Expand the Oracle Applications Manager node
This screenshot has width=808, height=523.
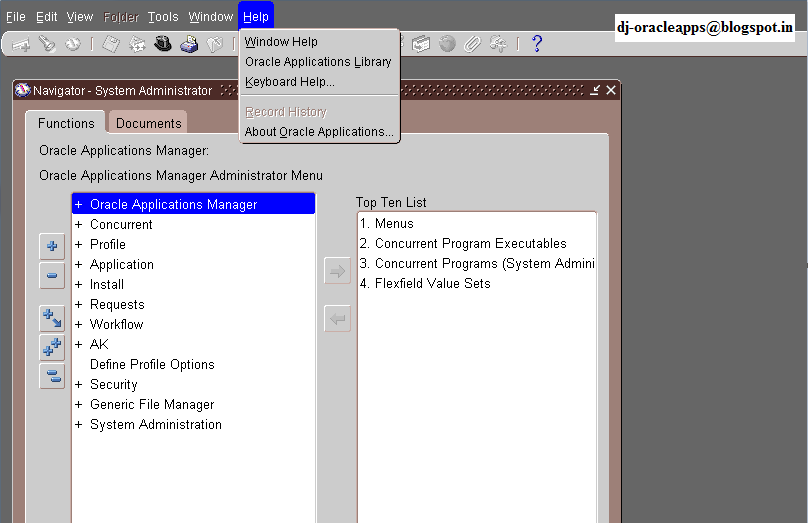78,205
